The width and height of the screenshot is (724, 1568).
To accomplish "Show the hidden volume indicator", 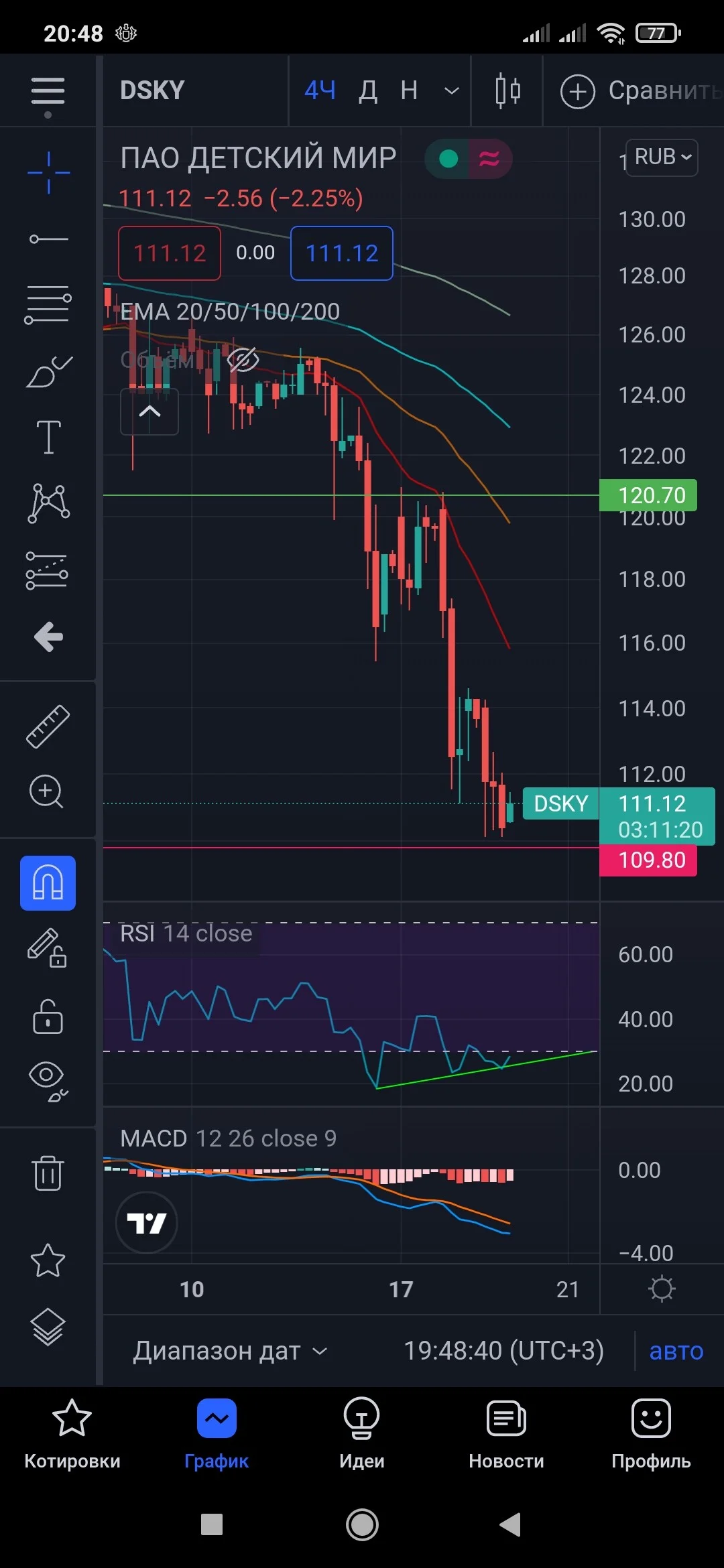I will pyautogui.click(x=243, y=360).
